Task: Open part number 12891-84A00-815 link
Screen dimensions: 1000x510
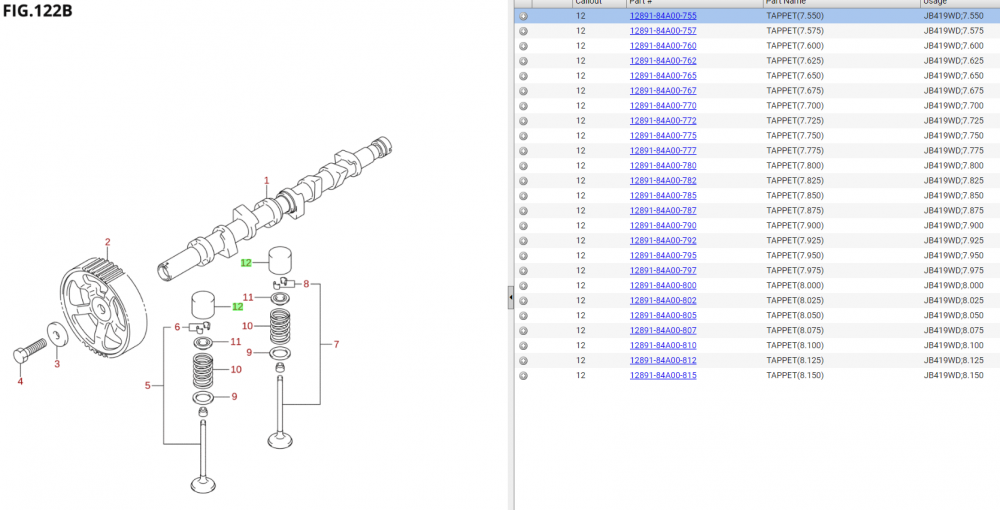Action: 662,376
